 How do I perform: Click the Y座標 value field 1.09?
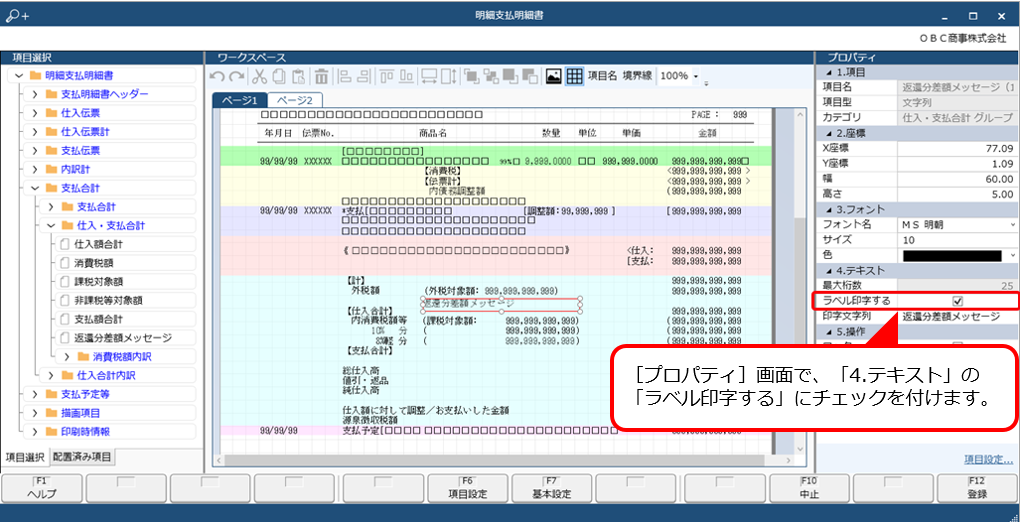click(x=957, y=163)
